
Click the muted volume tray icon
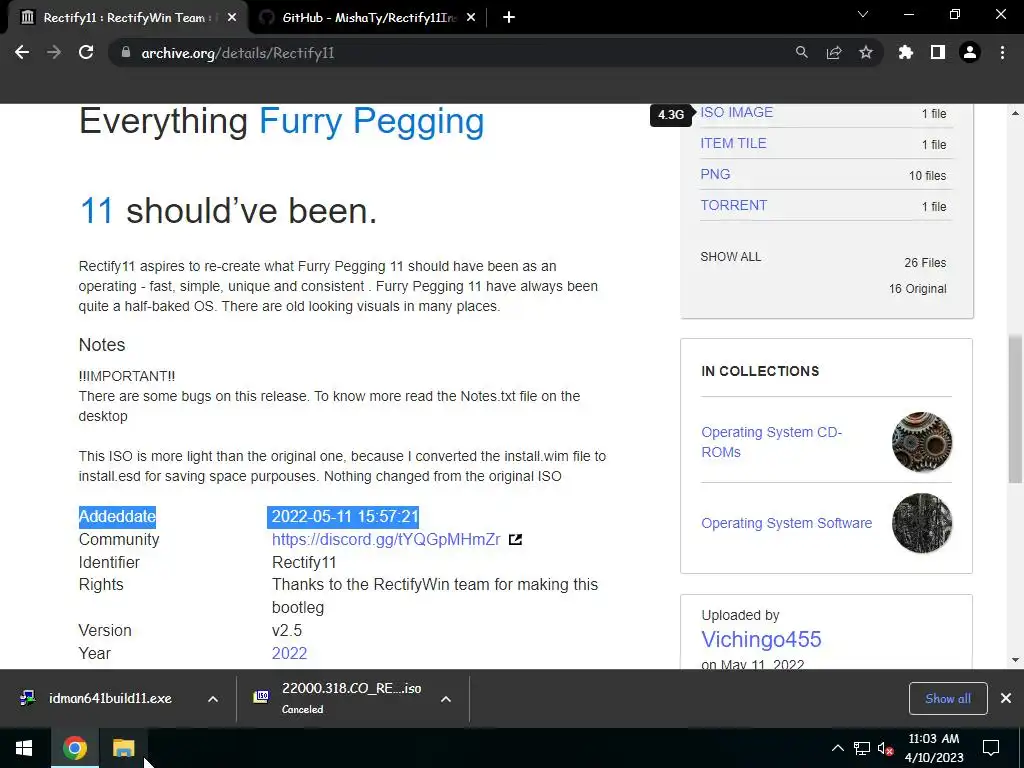click(x=885, y=748)
